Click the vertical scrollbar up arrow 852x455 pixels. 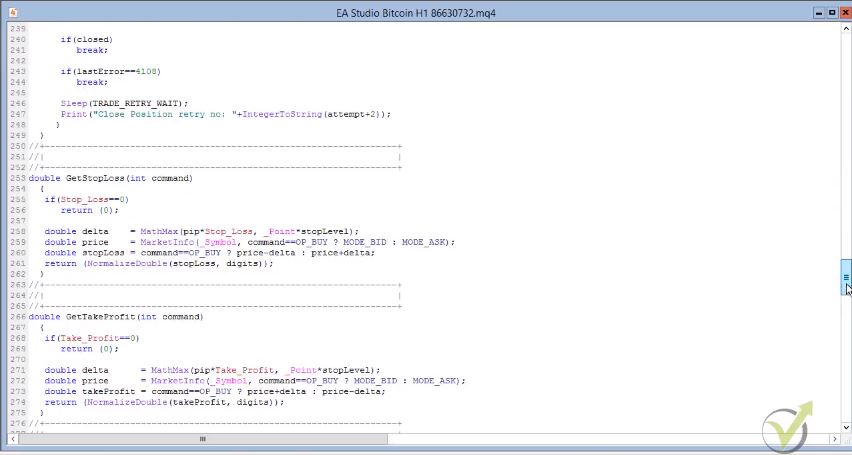pos(845,29)
